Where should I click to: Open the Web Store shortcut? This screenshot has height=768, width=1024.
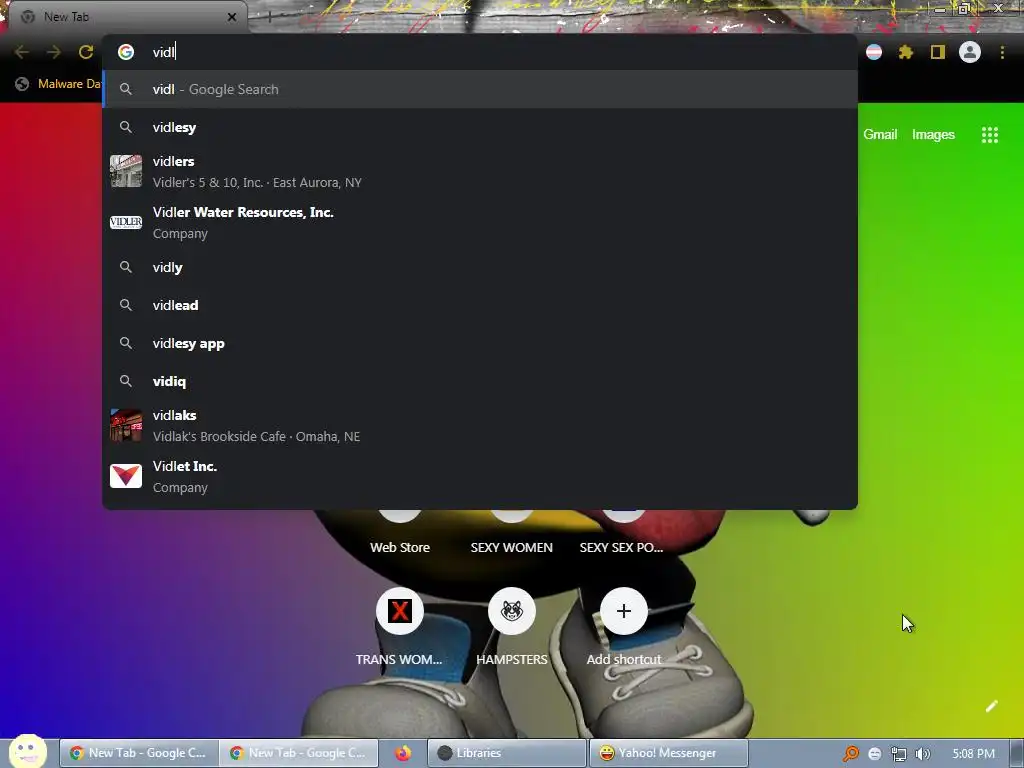(x=400, y=547)
